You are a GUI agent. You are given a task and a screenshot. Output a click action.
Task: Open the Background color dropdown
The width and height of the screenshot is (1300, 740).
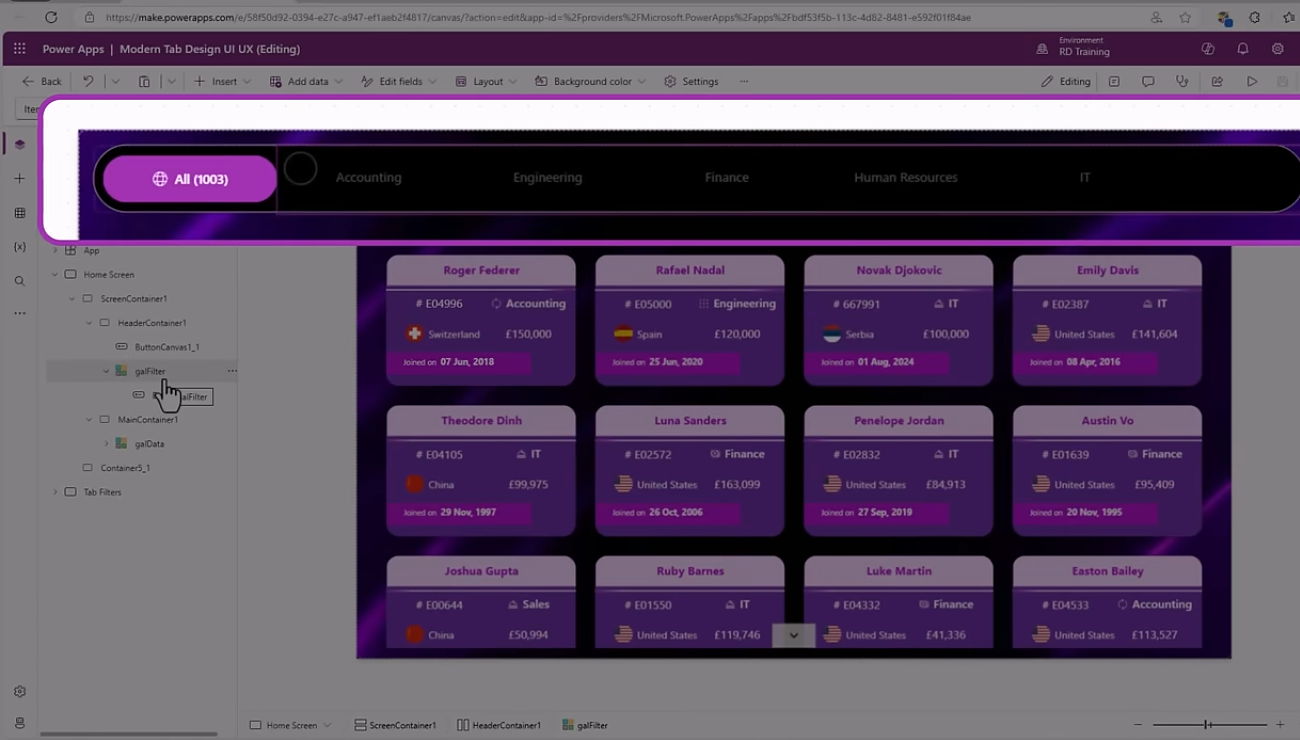click(592, 81)
